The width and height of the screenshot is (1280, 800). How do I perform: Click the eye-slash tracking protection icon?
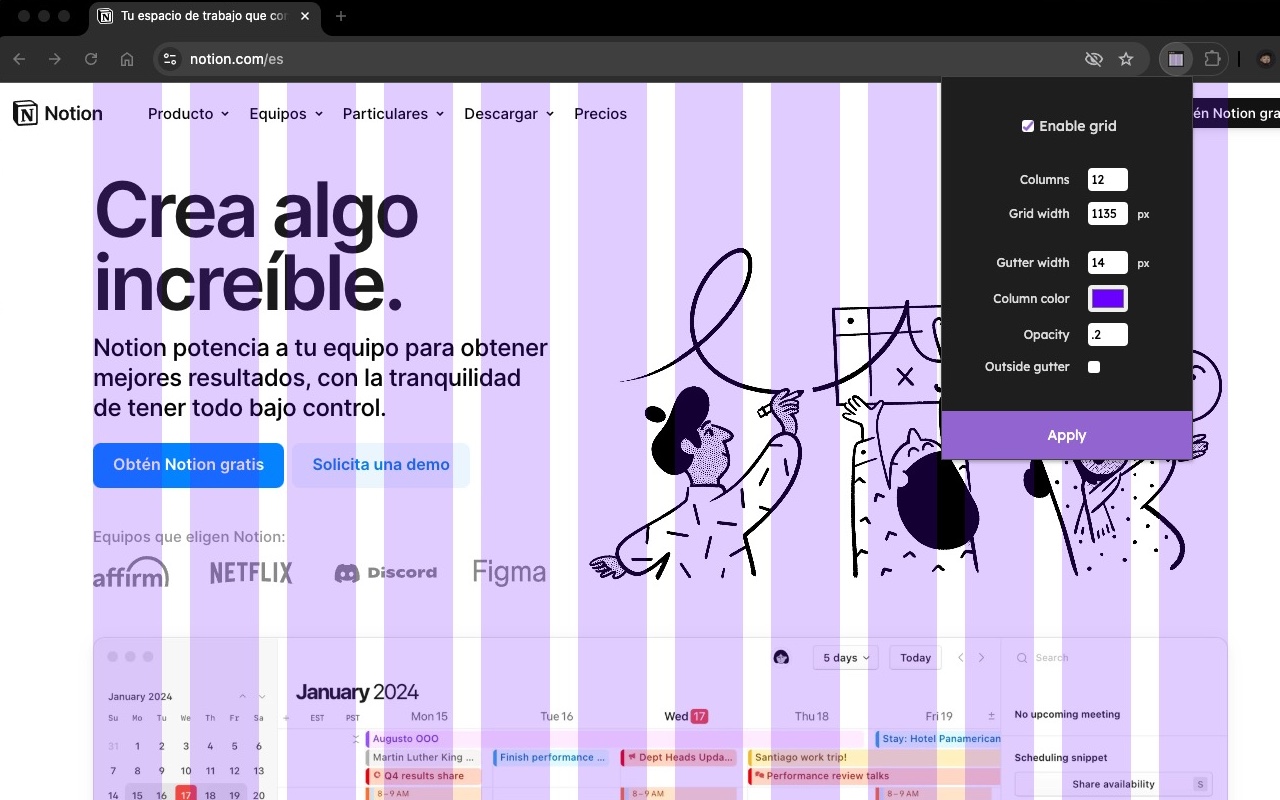[x=1094, y=59]
